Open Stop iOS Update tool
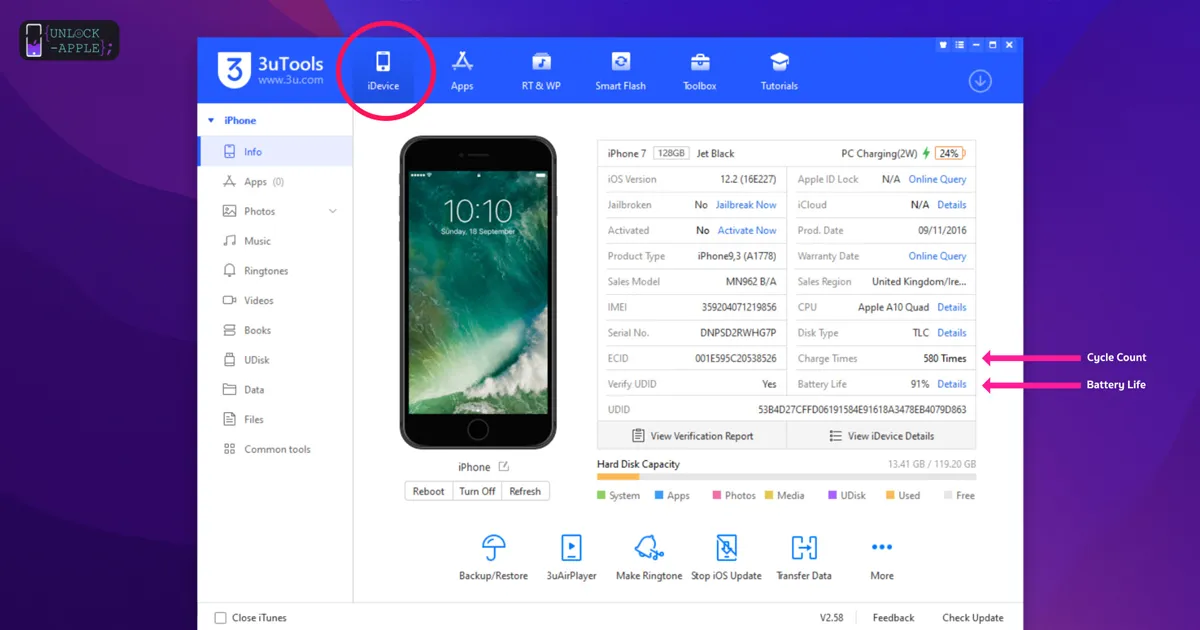Viewport: 1200px width, 630px height. click(727, 557)
